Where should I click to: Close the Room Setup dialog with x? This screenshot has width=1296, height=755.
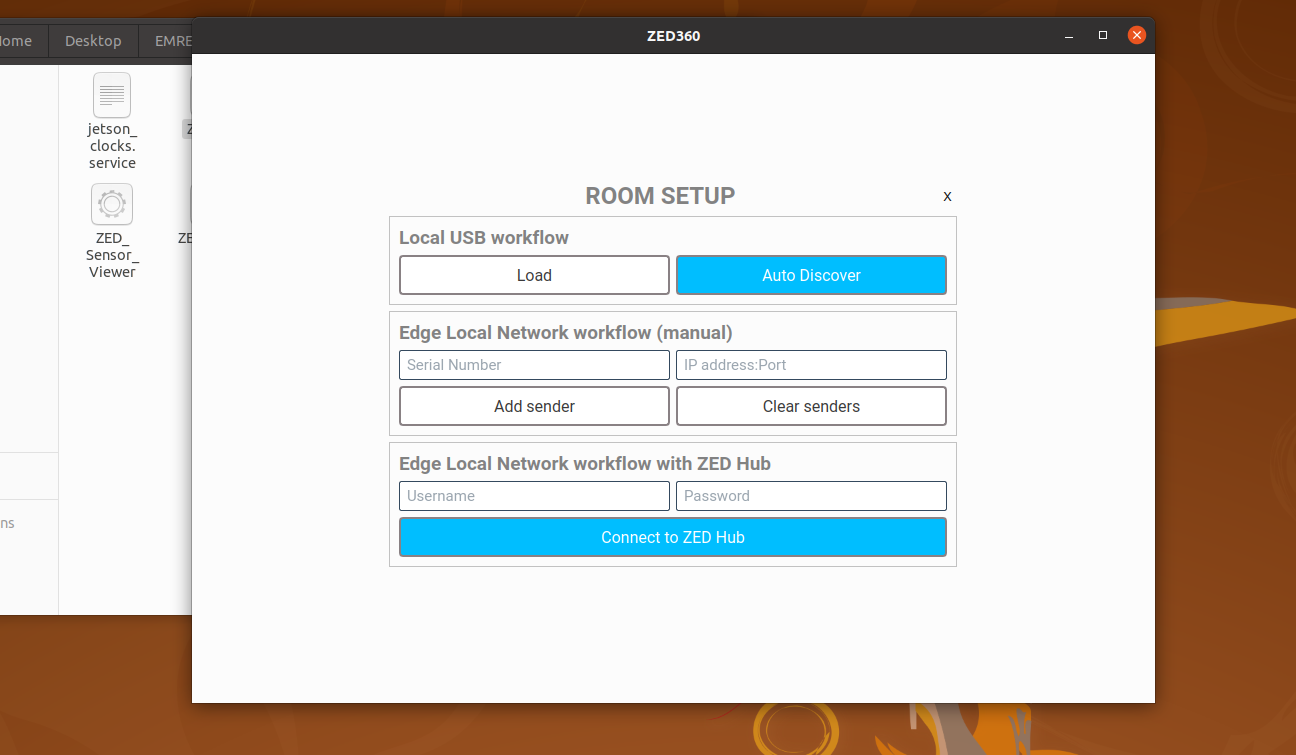click(x=947, y=196)
